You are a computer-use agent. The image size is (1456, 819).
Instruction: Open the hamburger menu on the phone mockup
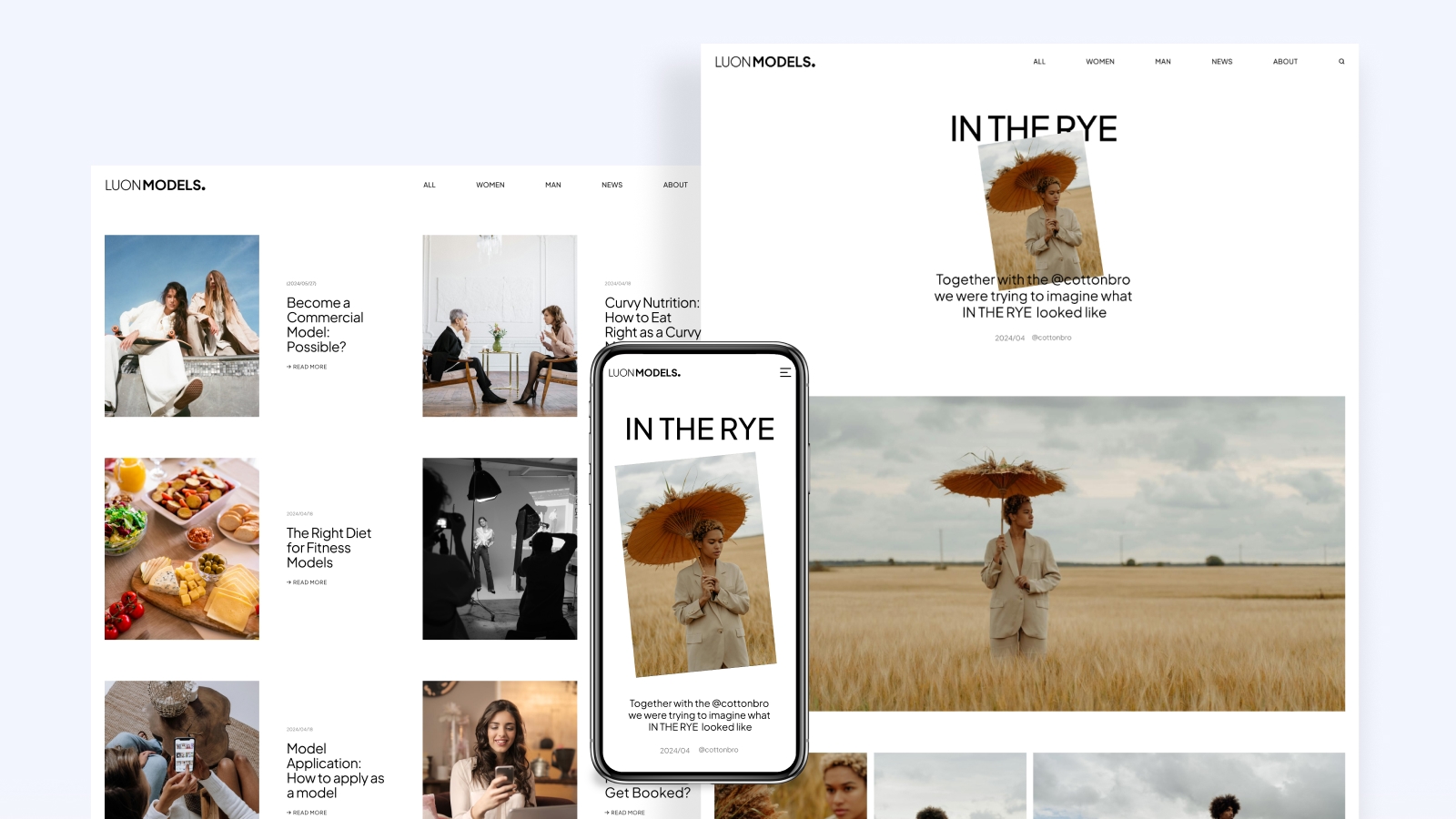click(785, 372)
